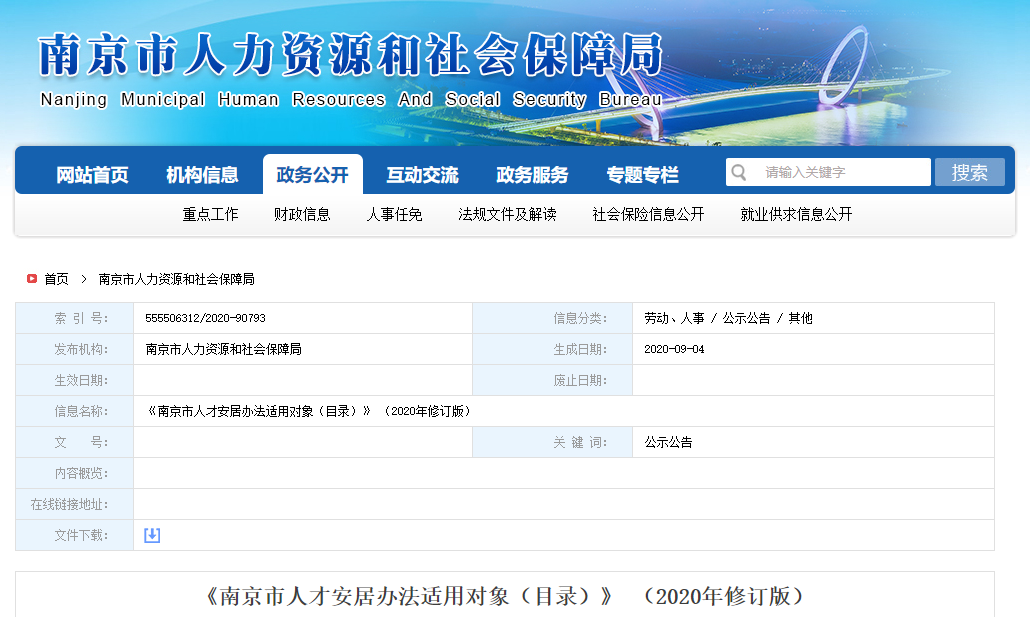Click the 南京市人力资源和社会保障局 header logo title
The height and width of the screenshot is (617, 1030).
coord(351,55)
